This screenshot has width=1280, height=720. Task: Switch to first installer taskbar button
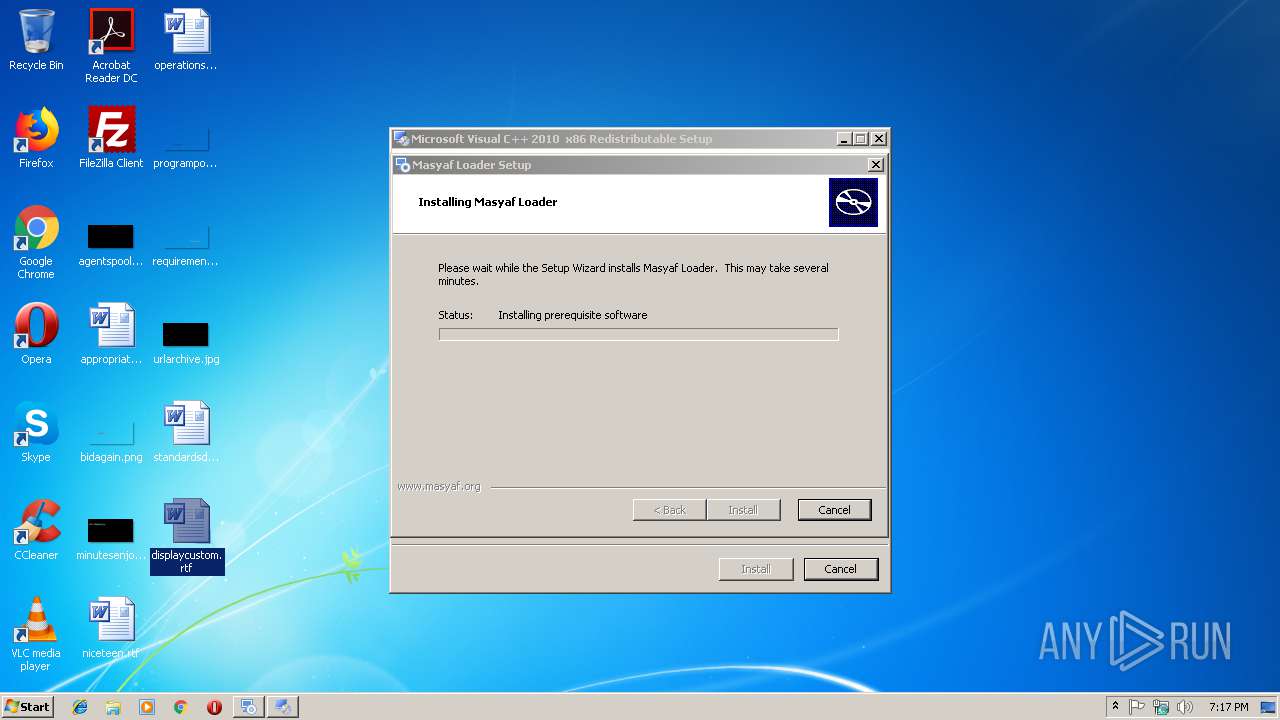[x=249, y=707]
